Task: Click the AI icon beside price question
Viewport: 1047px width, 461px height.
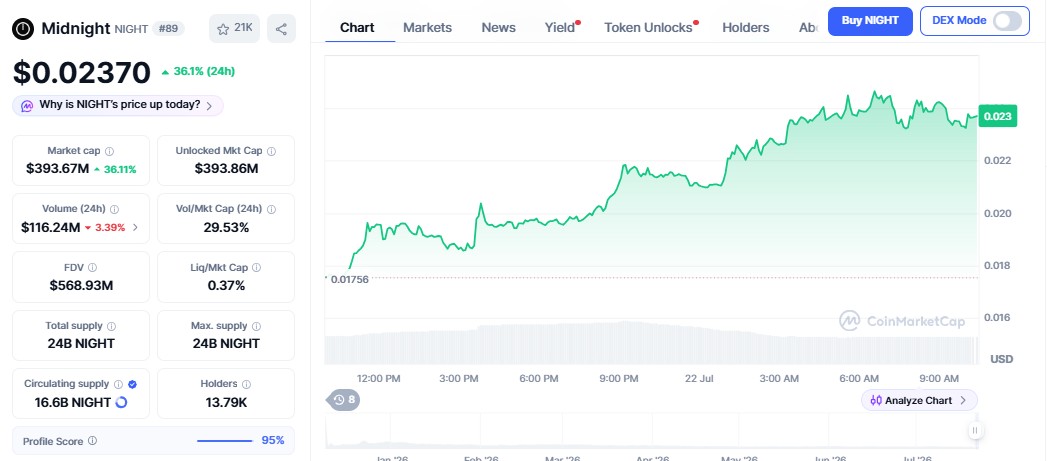Action: (27, 106)
